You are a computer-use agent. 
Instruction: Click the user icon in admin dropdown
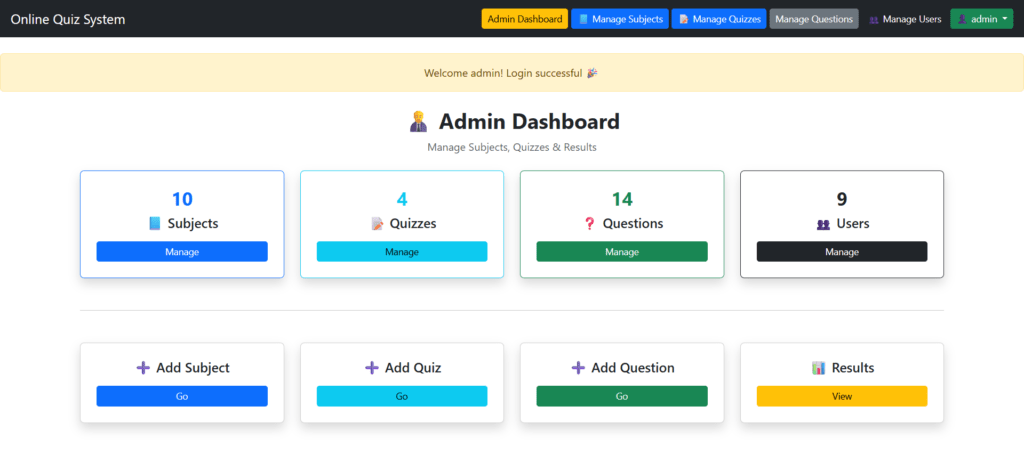962,19
